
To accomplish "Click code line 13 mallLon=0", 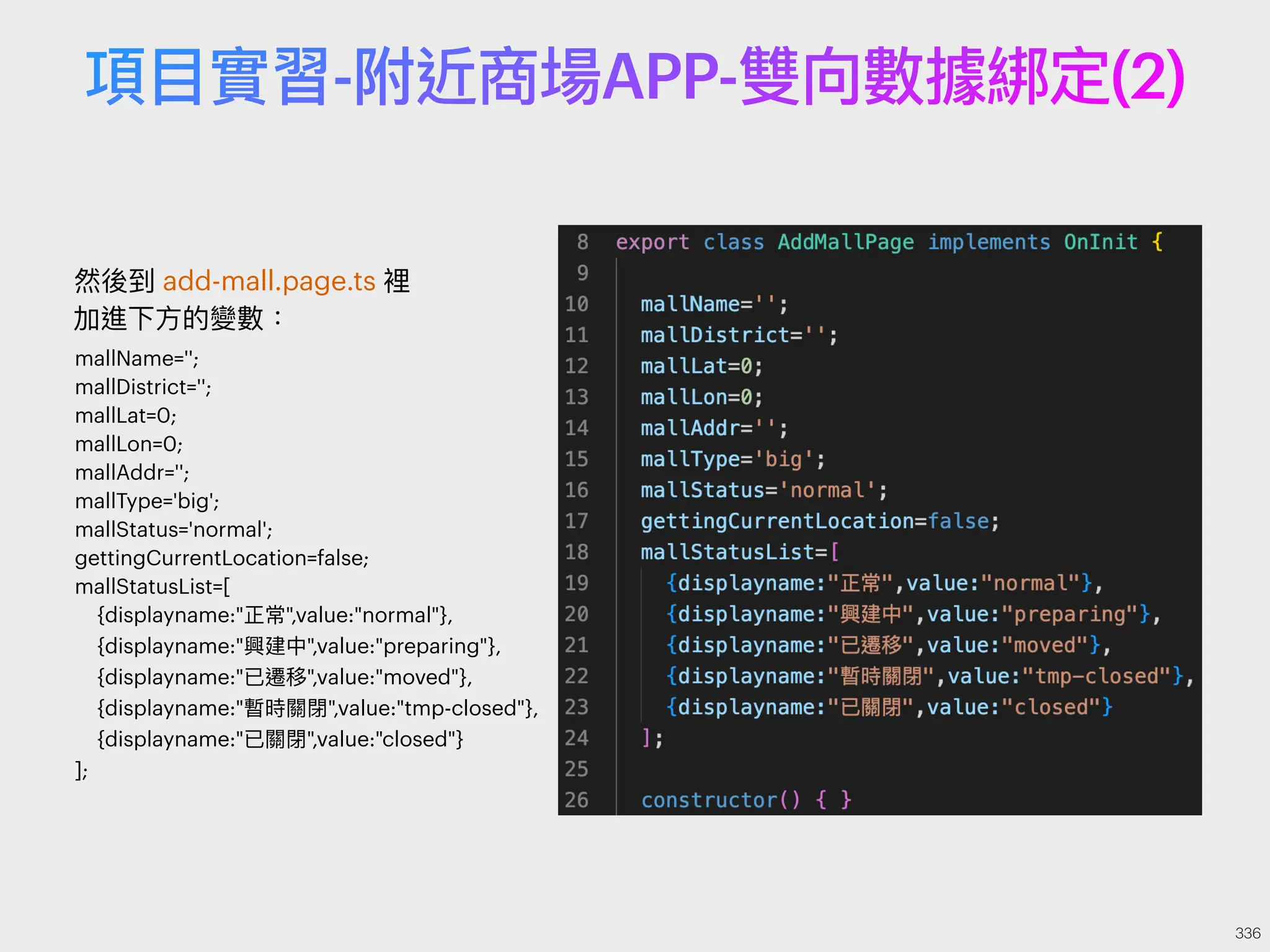I will [x=702, y=397].
